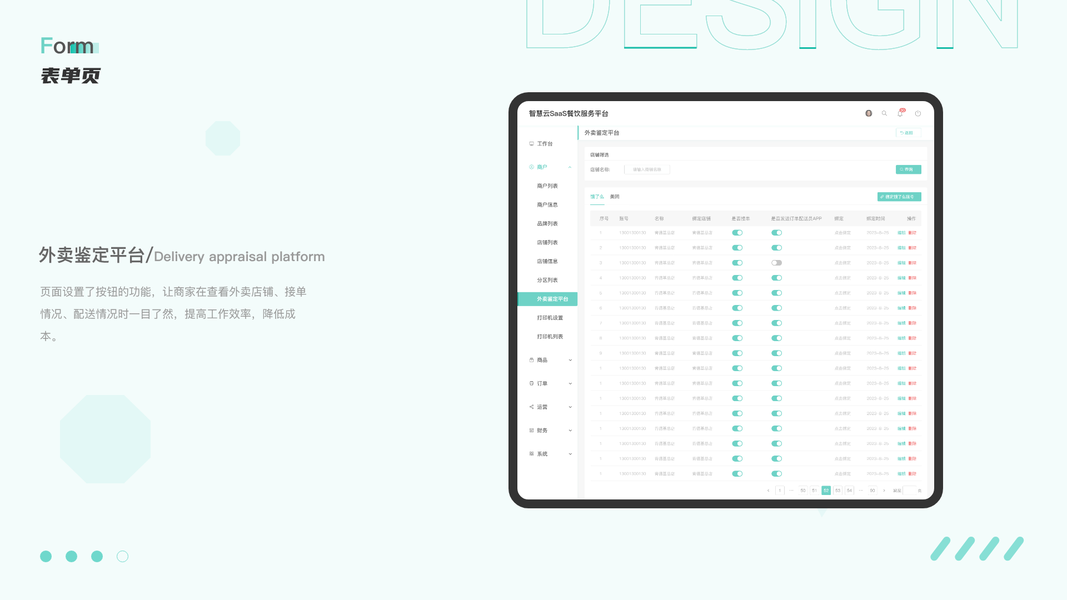
Task: Click the 运营 share icon in sidebar
Action: pyautogui.click(x=531, y=407)
